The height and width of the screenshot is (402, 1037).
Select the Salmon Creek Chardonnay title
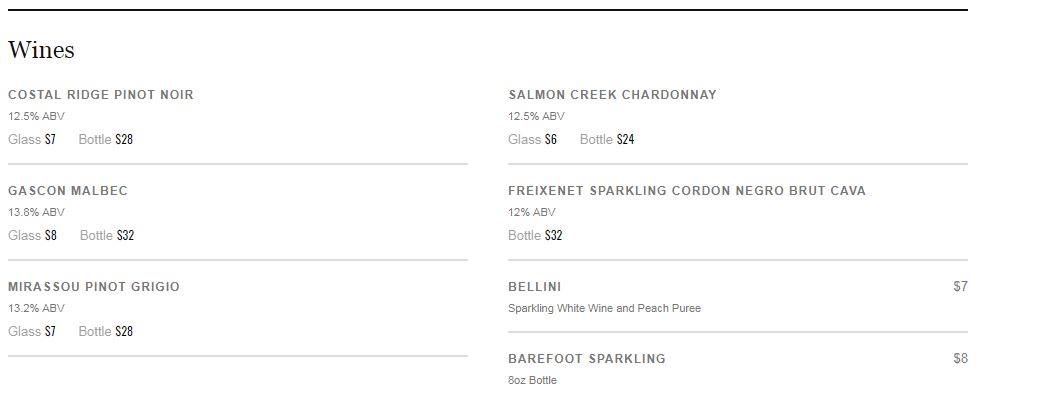coord(612,95)
